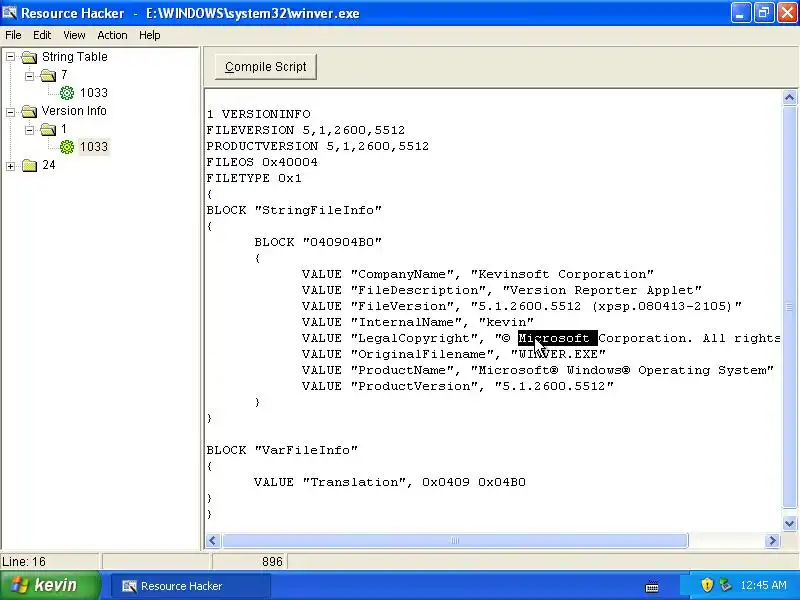Click the BLOCK "StringFileInfo" line
800x600 pixels.
pyautogui.click(x=294, y=210)
